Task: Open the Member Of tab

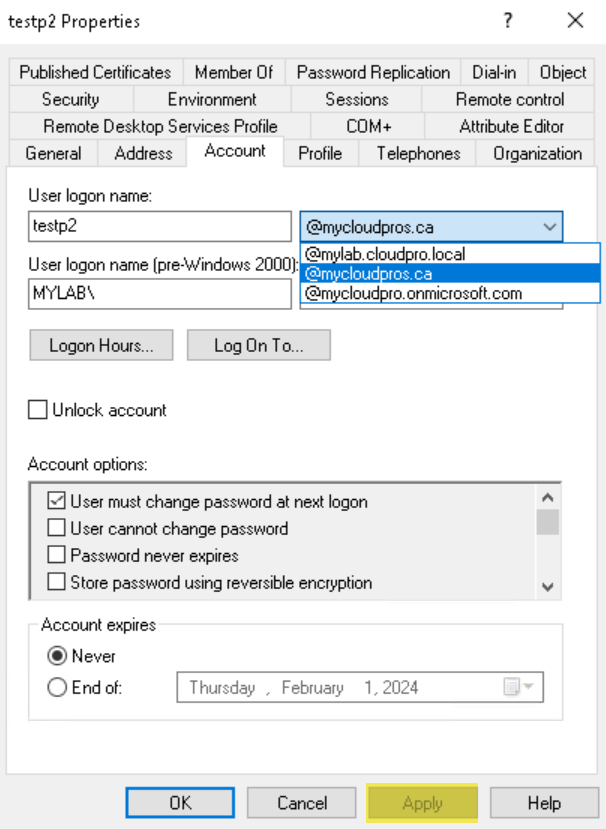Action: point(234,72)
